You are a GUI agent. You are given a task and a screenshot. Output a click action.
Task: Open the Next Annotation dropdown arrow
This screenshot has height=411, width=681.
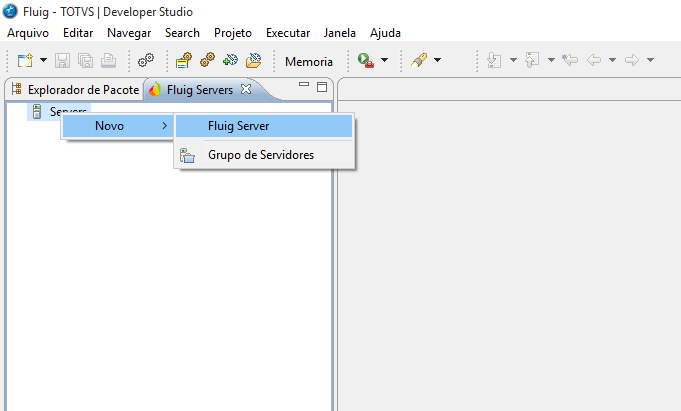click(513, 60)
